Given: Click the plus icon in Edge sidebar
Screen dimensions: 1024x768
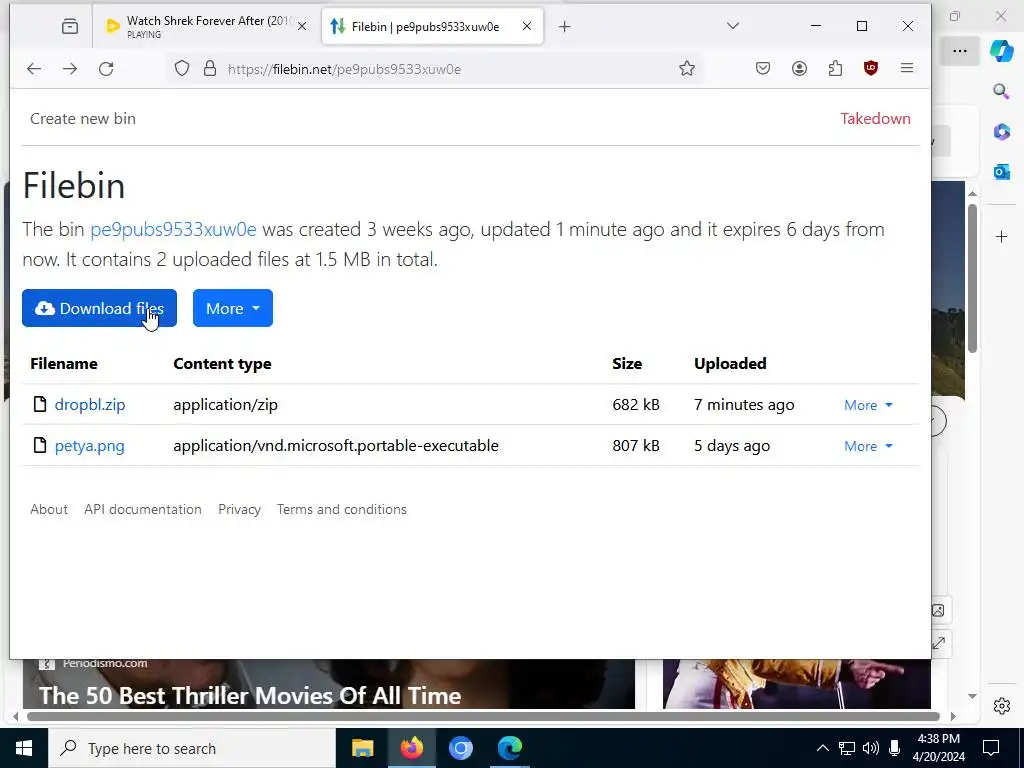Looking at the screenshot, I should click(x=1002, y=236).
